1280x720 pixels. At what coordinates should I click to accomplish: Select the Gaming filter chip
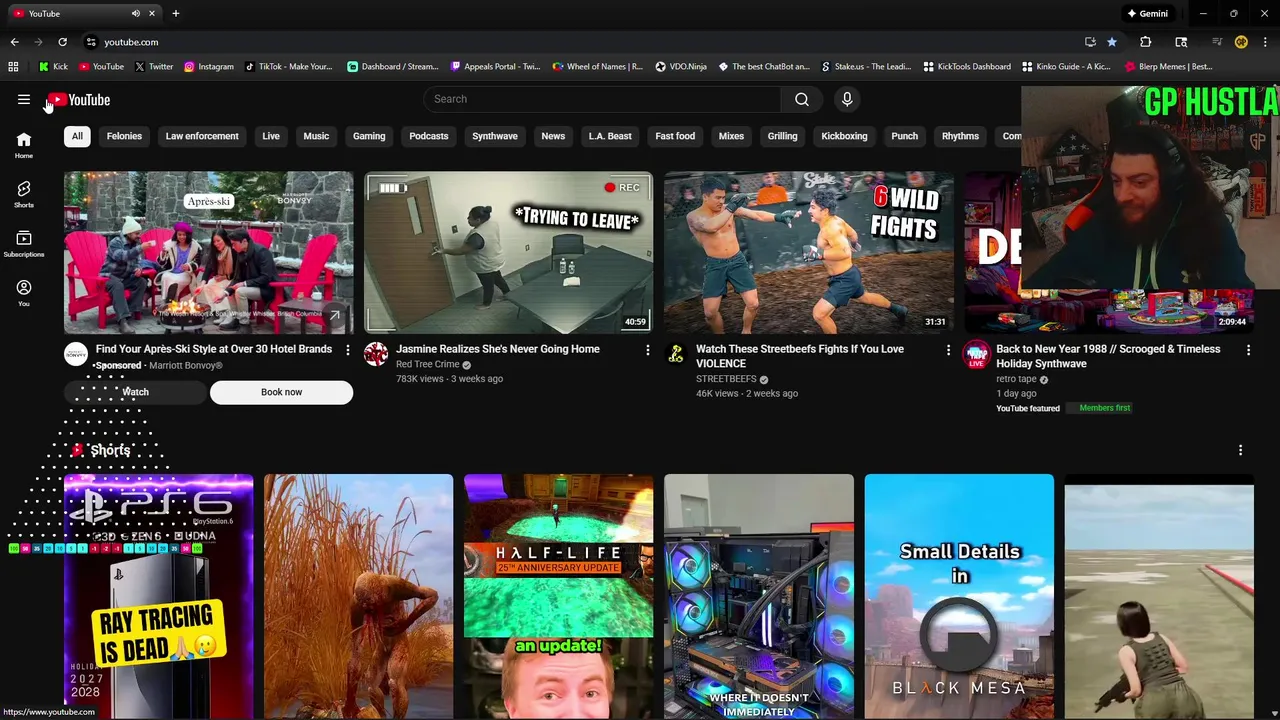[369, 136]
